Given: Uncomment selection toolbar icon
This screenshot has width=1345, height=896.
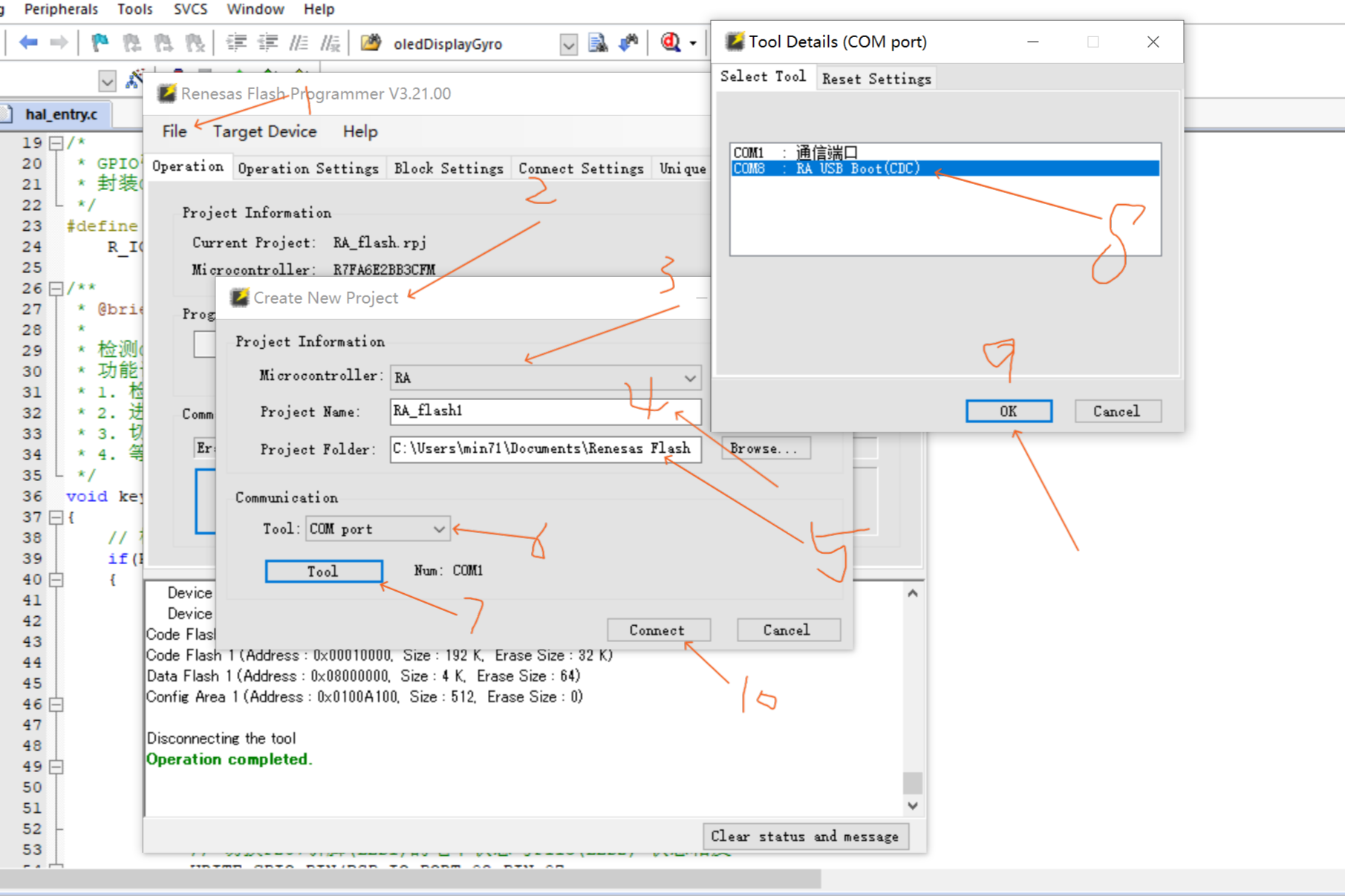Looking at the screenshot, I should coord(330,43).
